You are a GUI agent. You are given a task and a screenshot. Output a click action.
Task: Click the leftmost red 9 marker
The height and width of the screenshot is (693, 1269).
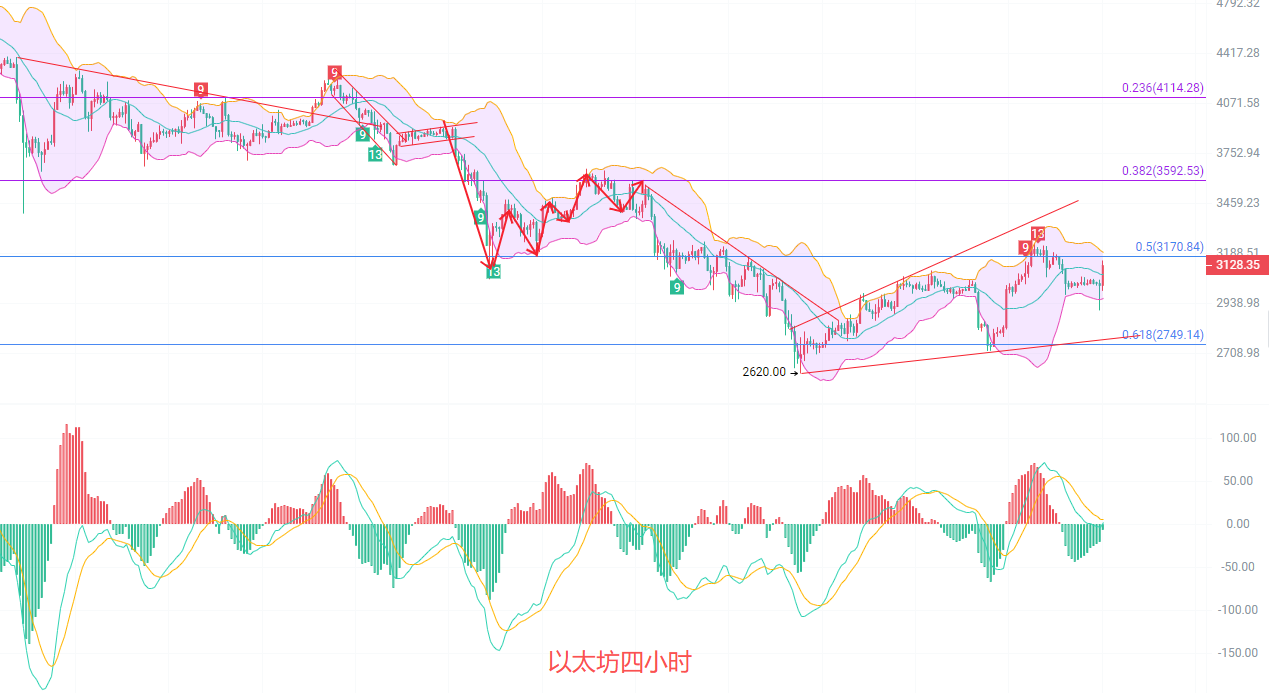coord(201,90)
